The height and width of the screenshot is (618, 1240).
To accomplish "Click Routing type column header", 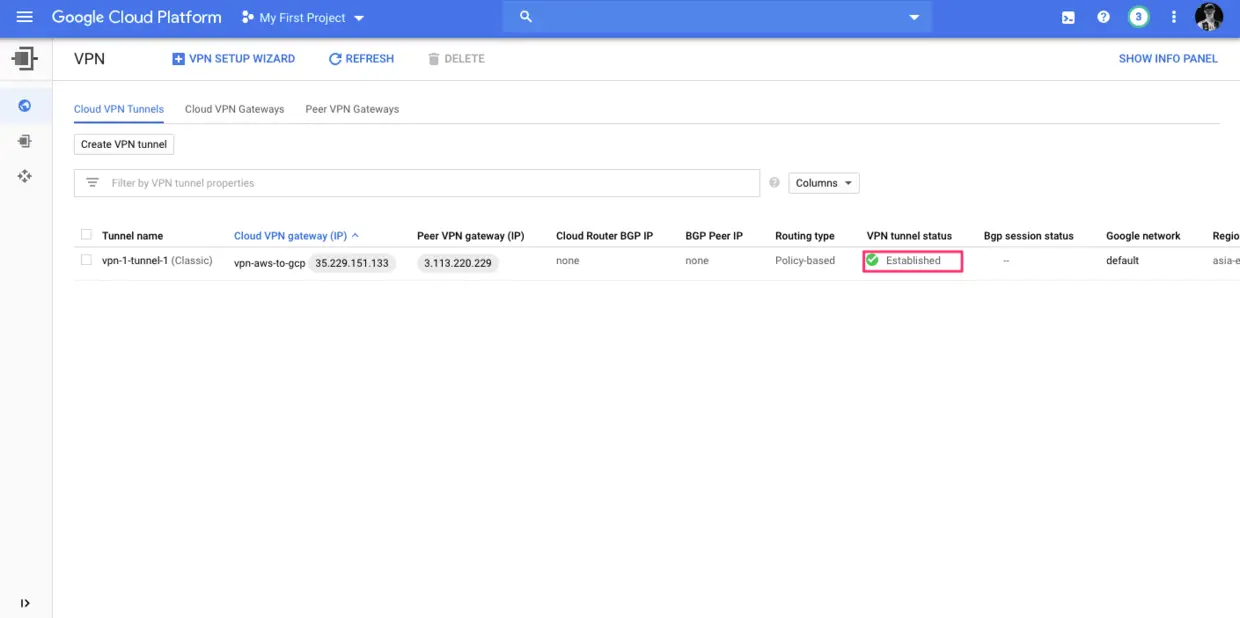I will pos(804,236).
